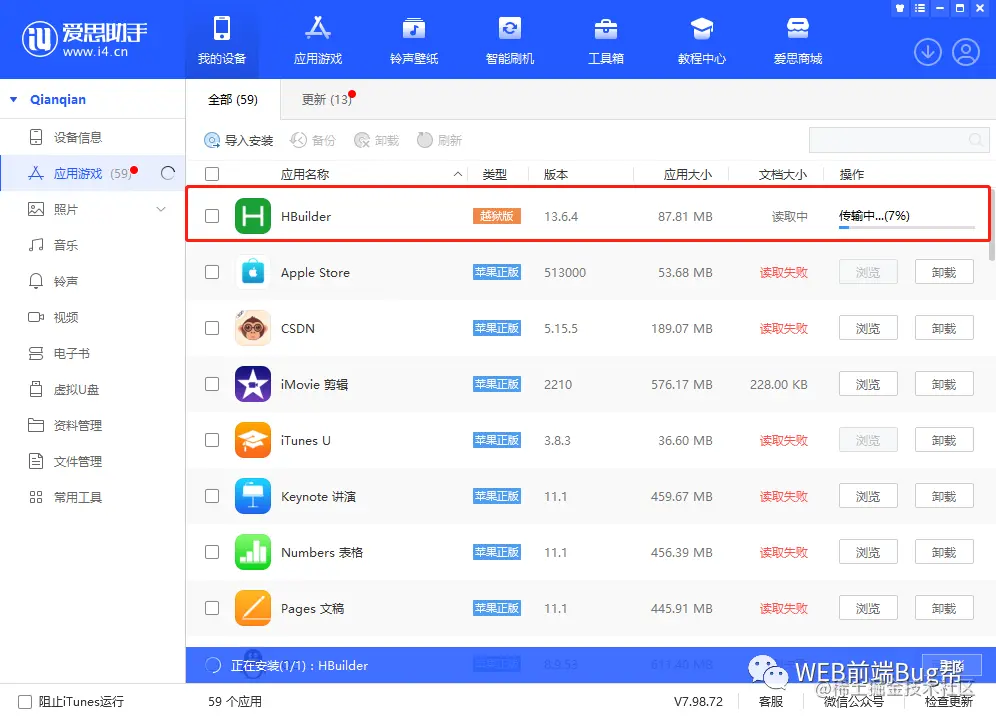Enable 阻止iTunes运行 checkbox
996x719 pixels.
(25, 702)
